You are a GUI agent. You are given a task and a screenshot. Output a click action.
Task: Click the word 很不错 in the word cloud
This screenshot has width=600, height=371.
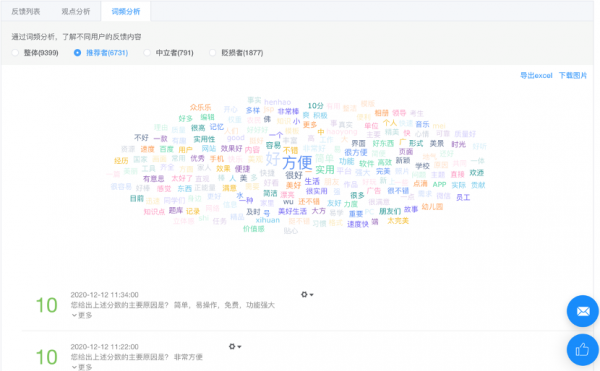pos(398,190)
